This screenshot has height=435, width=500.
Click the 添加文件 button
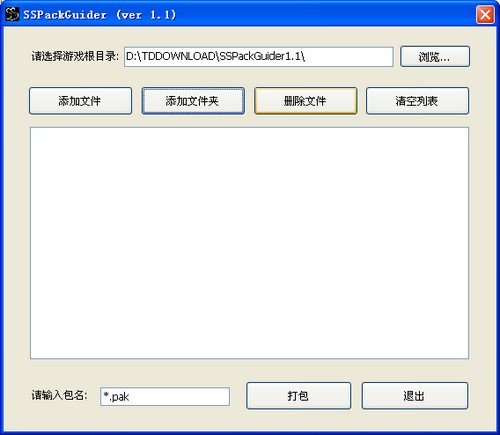80,101
